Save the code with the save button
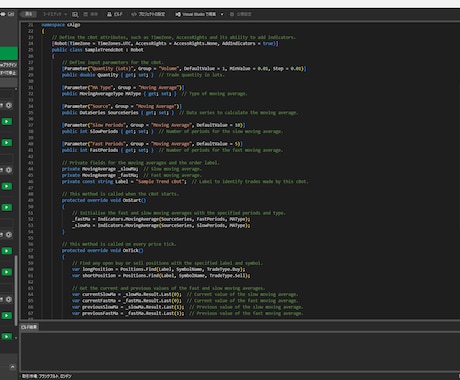The width and height of the screenshot is (460, 380). (x=91, y=14)
